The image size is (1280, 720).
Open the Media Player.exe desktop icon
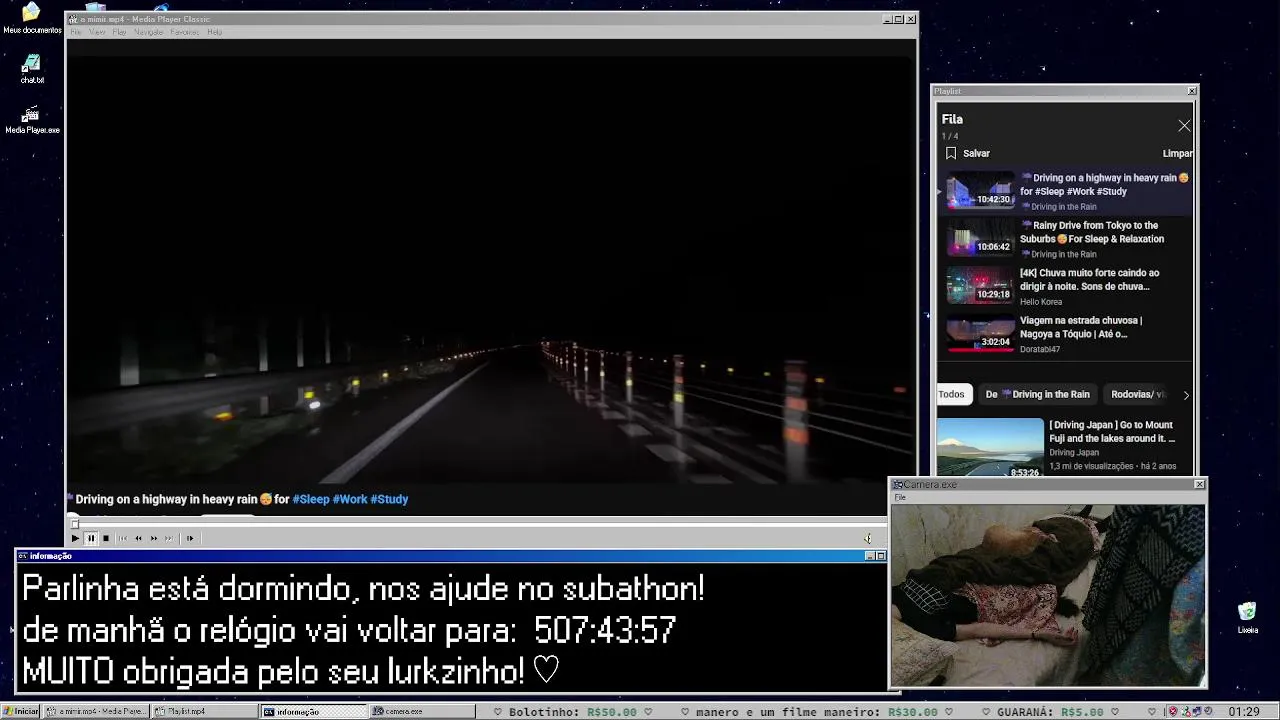click(x=32, y=119)
